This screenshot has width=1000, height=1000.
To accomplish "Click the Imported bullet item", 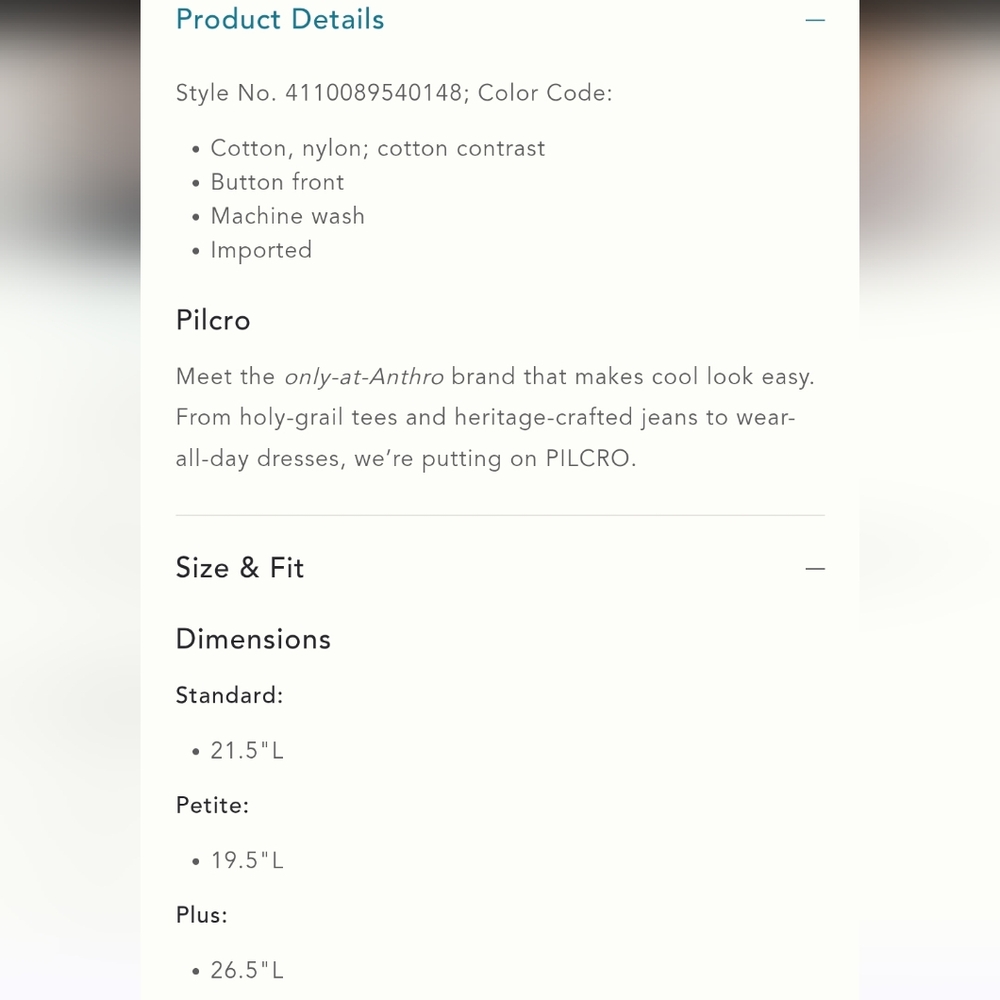I will [261, 251].
